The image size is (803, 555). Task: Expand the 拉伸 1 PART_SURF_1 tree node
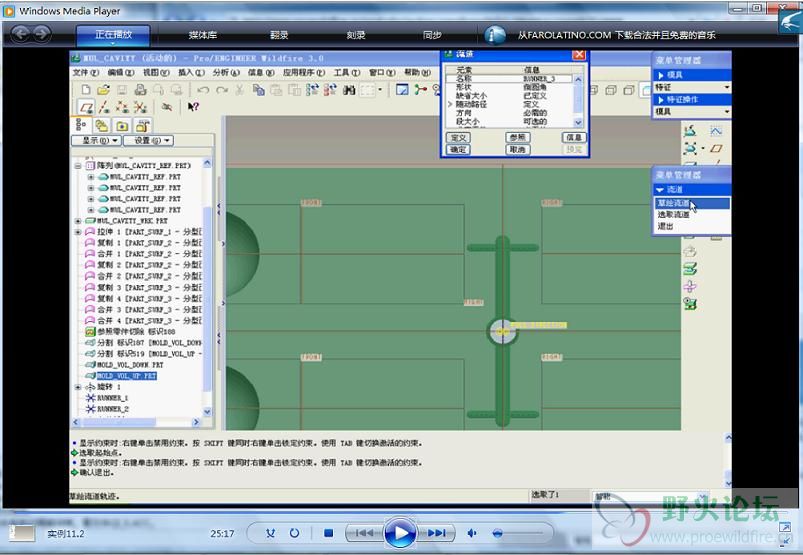pos(78,232)
